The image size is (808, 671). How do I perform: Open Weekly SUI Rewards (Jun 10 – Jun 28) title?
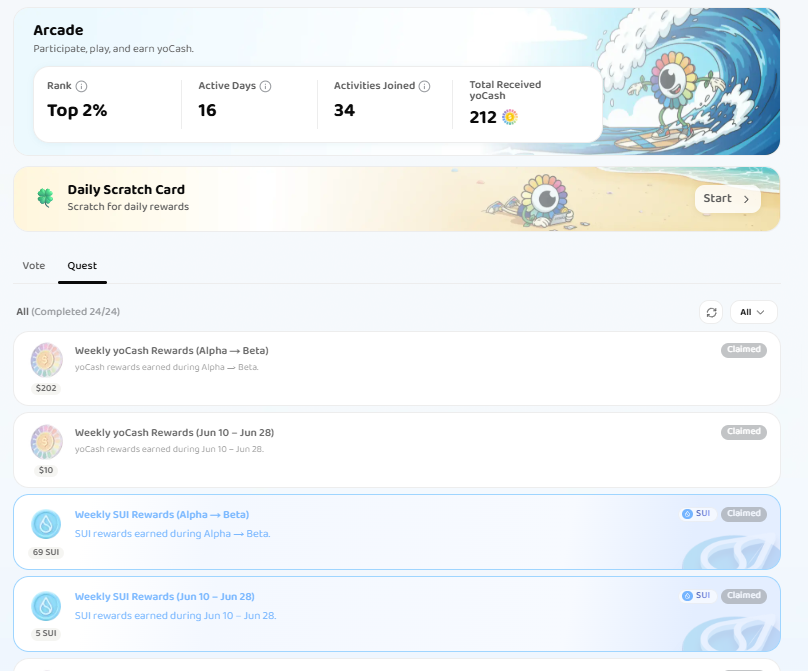pos(164,597)
